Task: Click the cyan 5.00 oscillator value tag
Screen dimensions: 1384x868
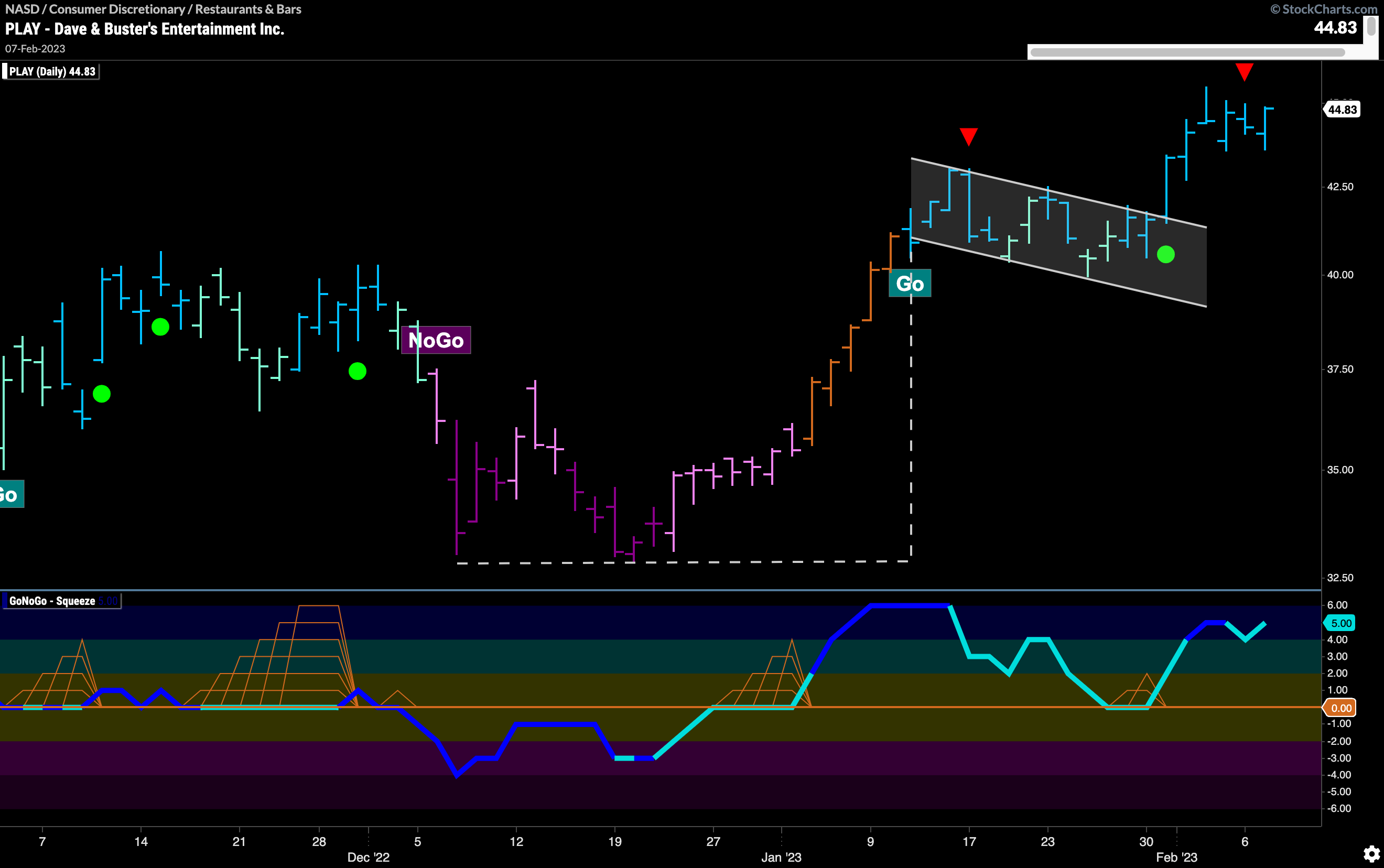Action: [x=1340, y=623]
